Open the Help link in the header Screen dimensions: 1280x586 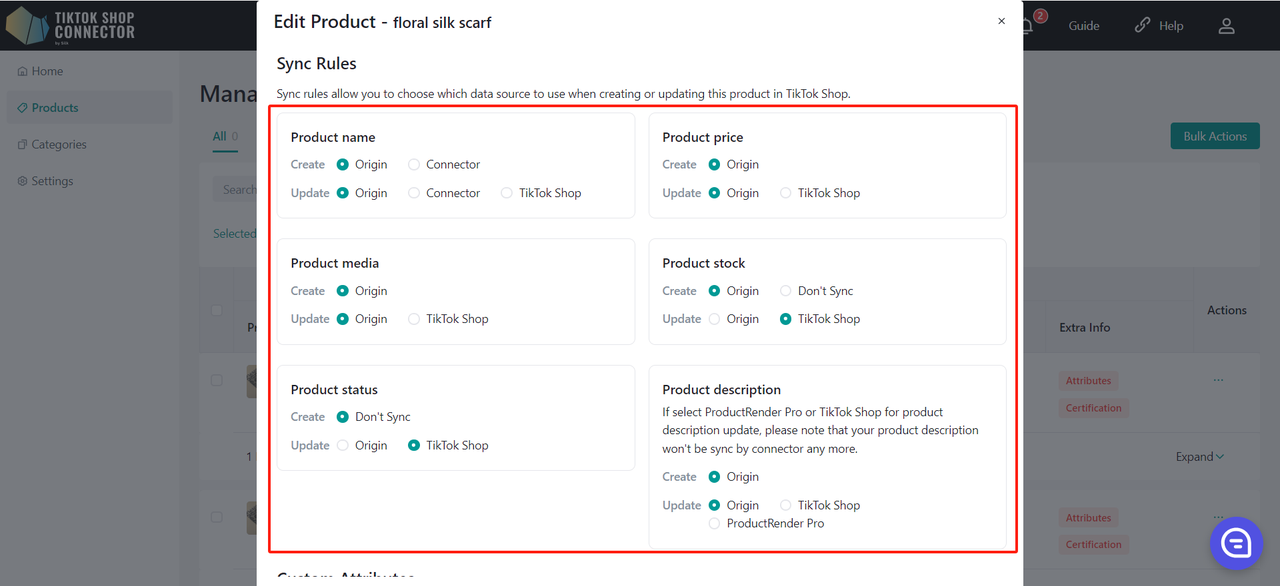tap(1160, 26)
